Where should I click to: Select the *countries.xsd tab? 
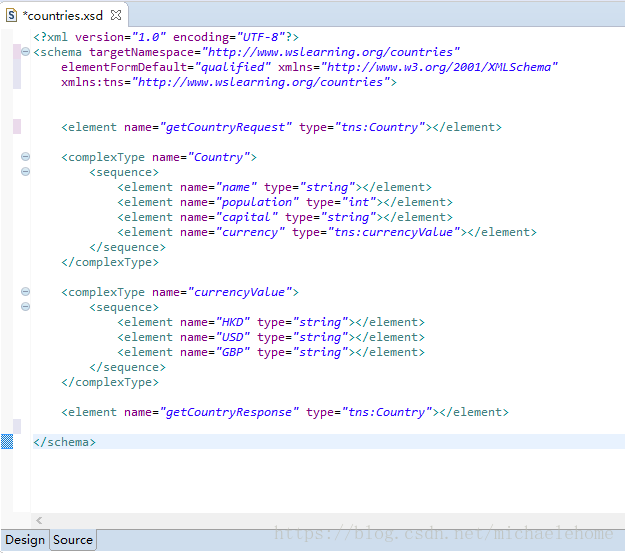click(63, 16)
